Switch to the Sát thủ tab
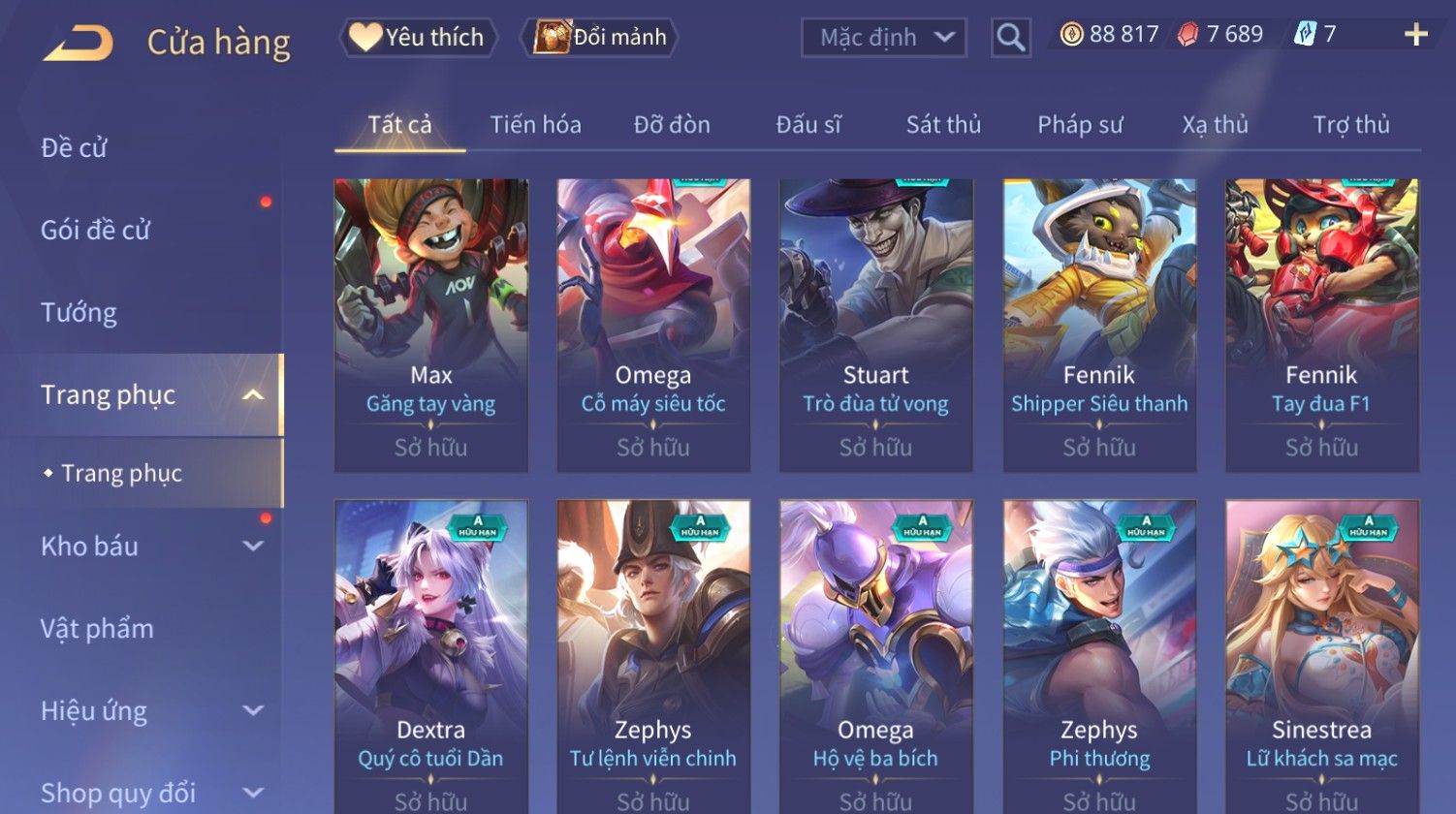1456x814 pixels. point(943,124)
